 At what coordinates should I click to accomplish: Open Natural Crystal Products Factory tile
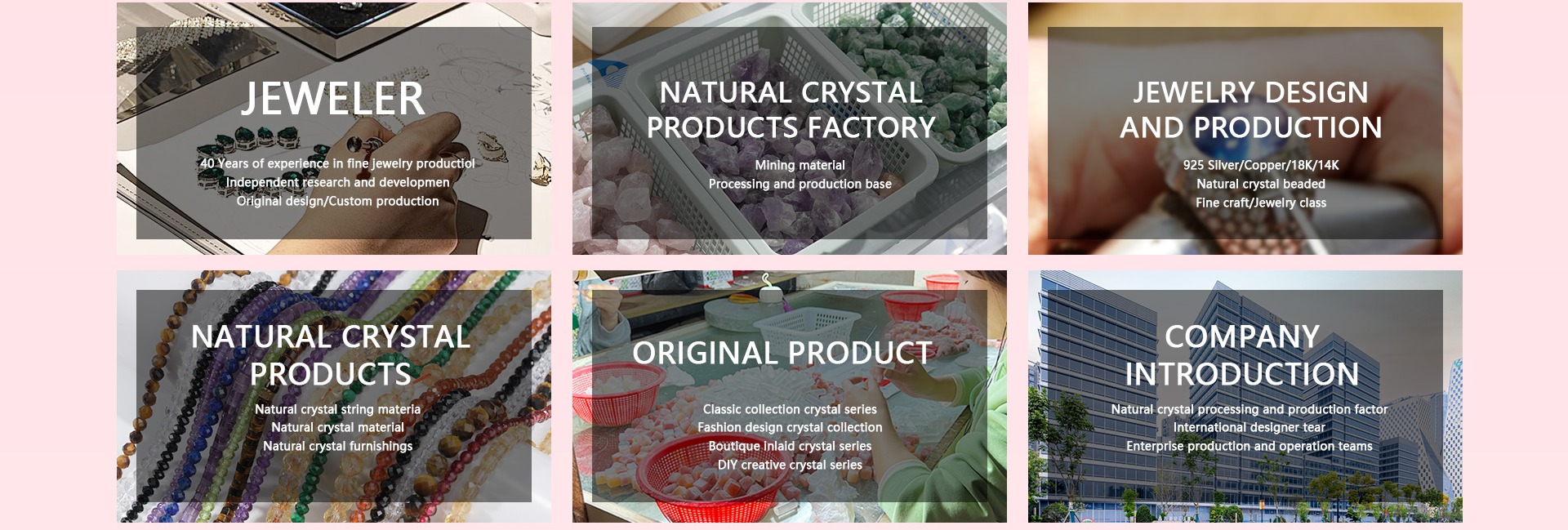789,128
